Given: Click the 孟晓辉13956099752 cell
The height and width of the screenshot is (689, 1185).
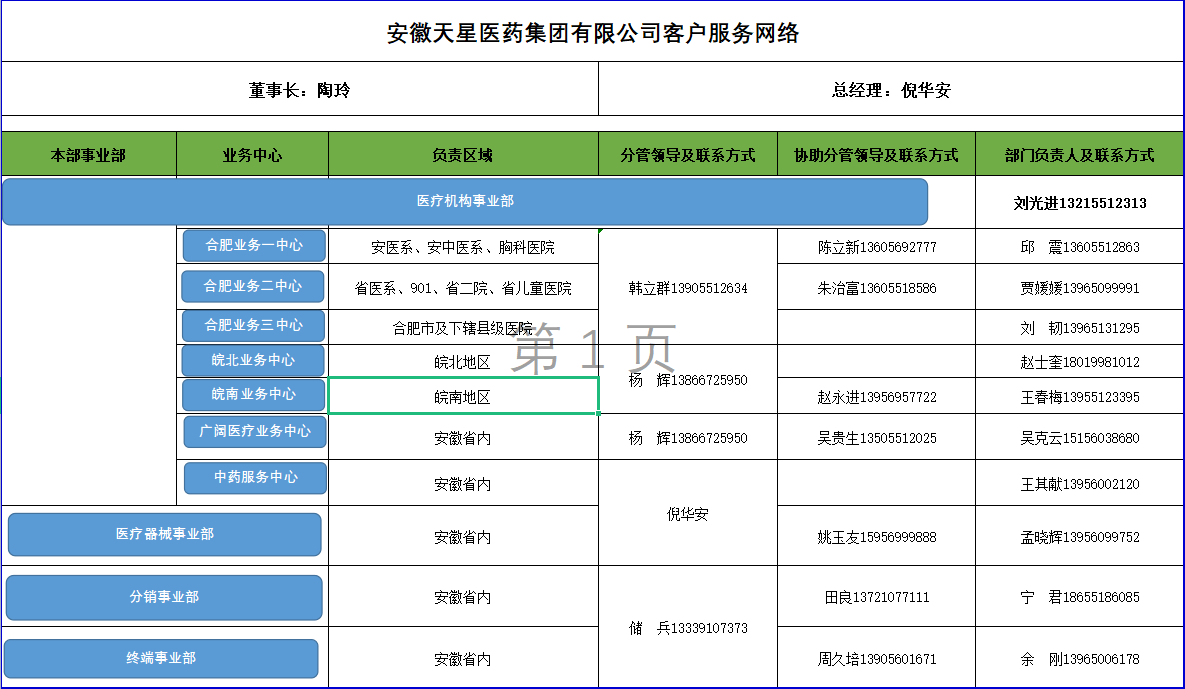Looking at the screenshot, I should click(1079, 536).
